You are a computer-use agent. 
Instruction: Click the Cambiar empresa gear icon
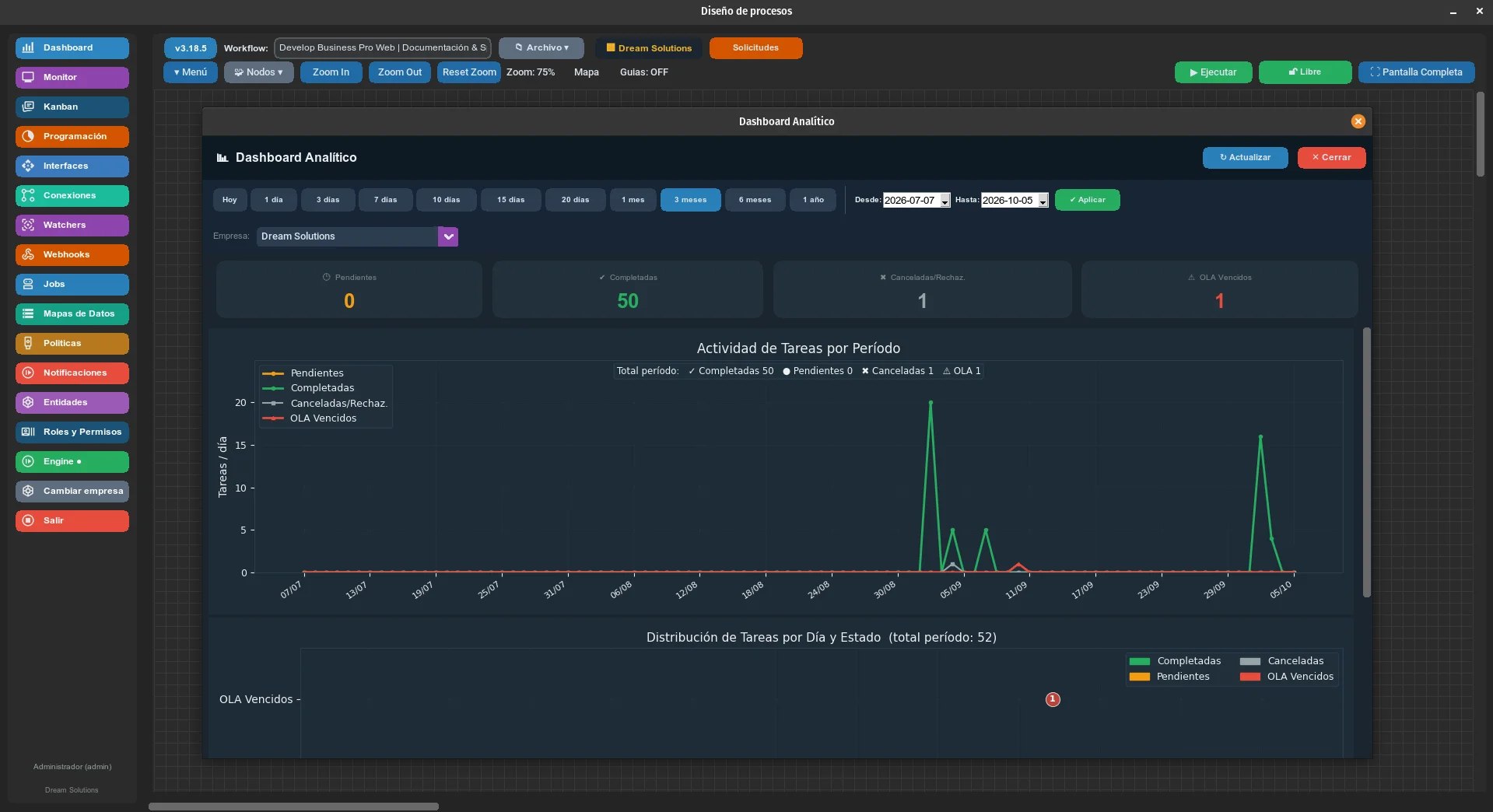tap(28, 491)
